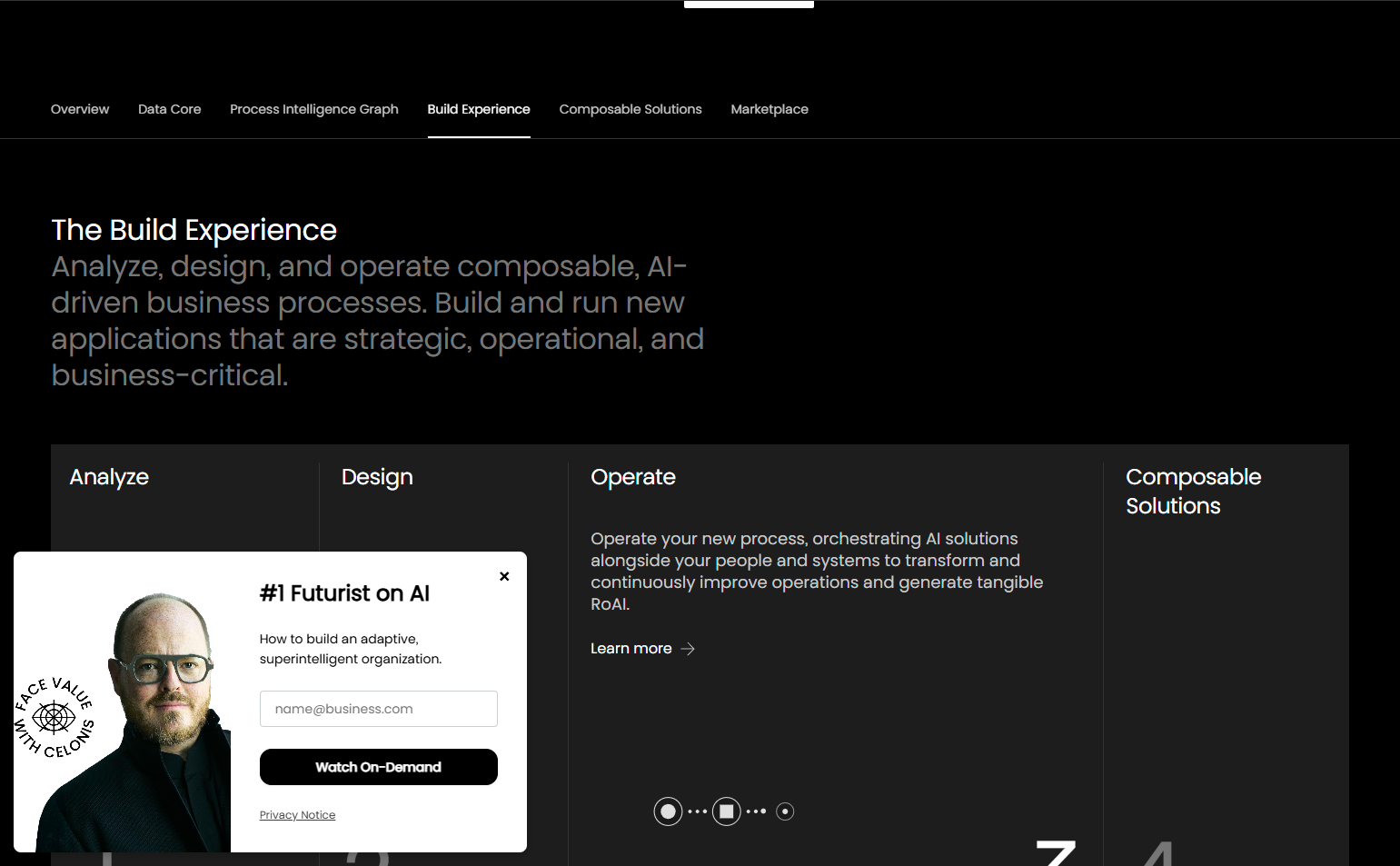Click the filled circle process node icon
The height and width of the screenshot is (866, 1400).
(668, 811)
